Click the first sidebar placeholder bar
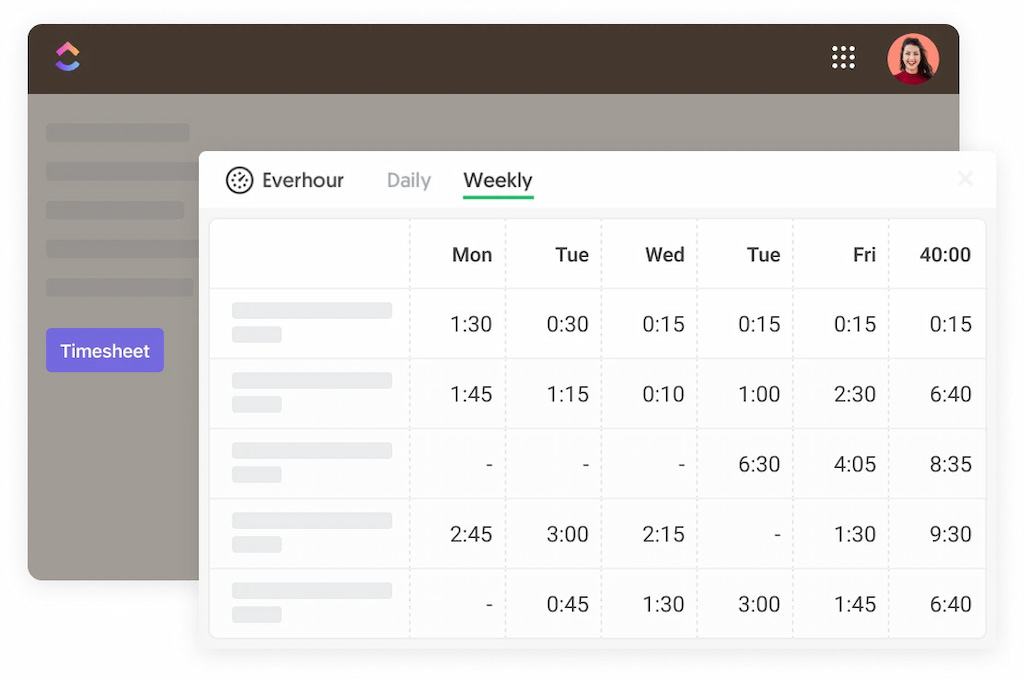The width and height of the screenshot is (1024, 680). click(x=117, y=131)
